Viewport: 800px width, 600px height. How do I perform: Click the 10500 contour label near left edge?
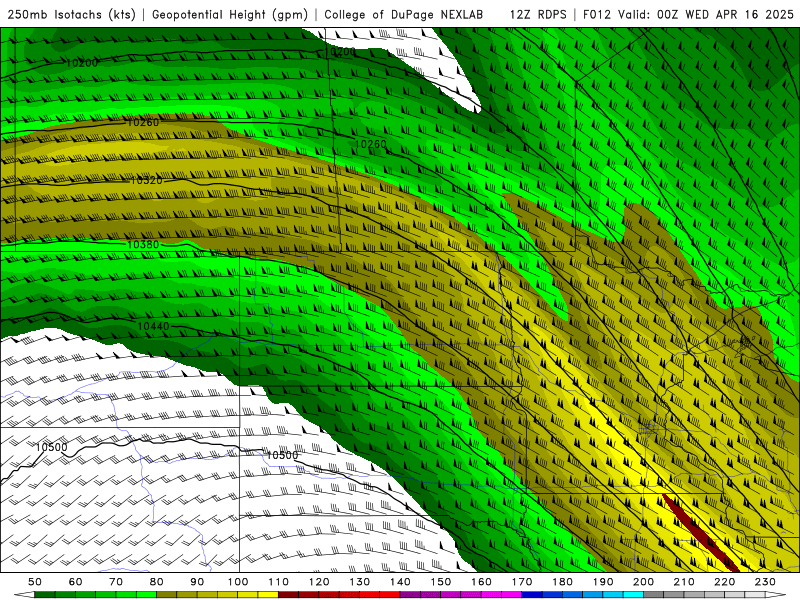(x=52, y=447)
